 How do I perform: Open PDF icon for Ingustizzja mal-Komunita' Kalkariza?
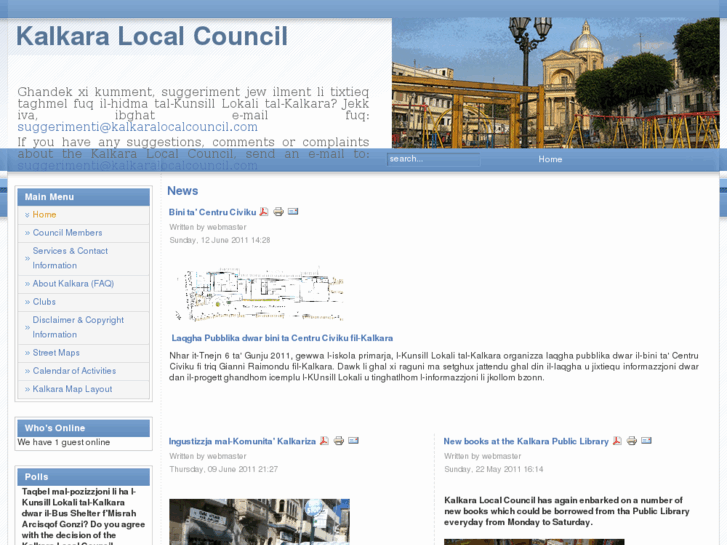pos(324,441)
